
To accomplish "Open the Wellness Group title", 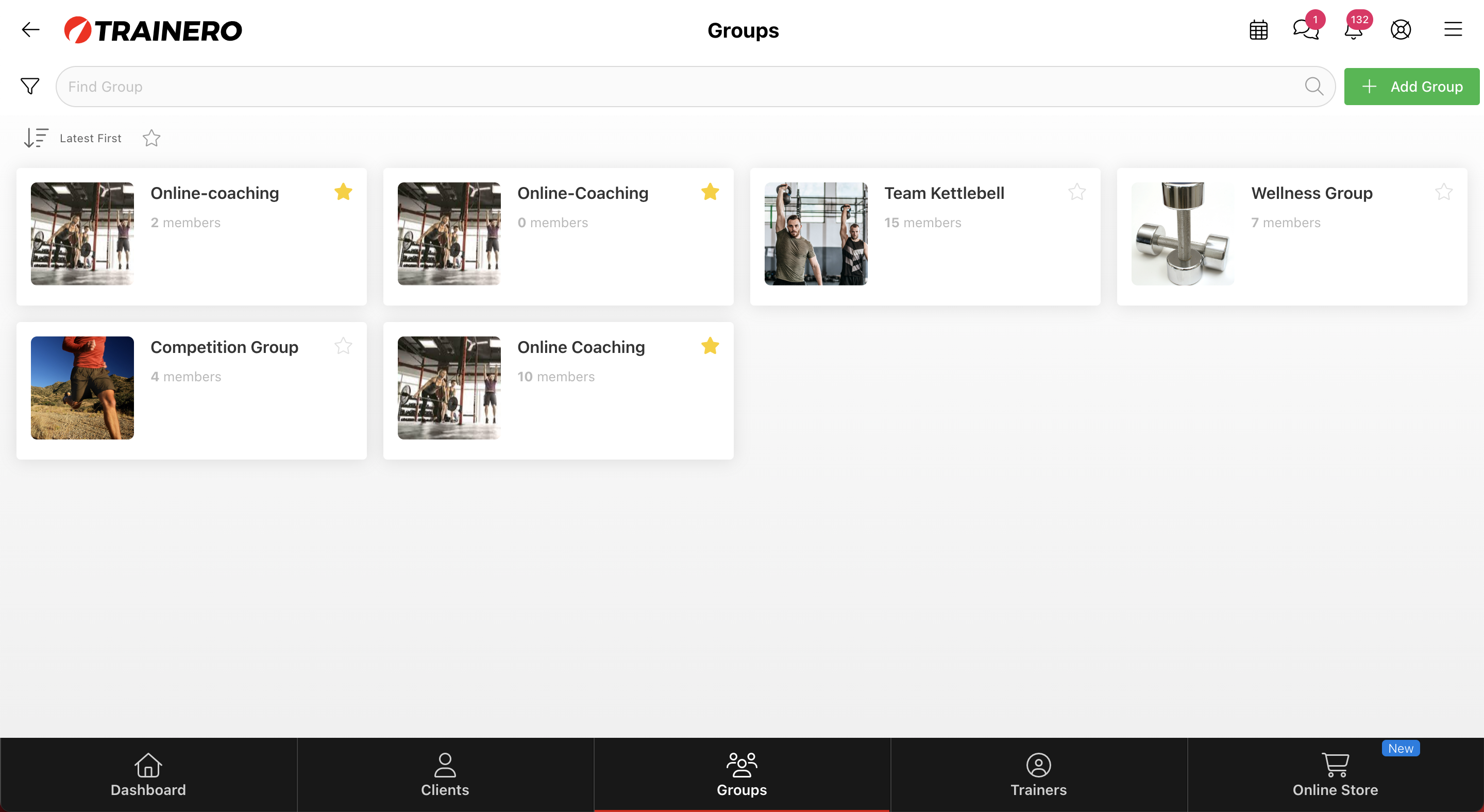I will click(x=1312, y=194).
